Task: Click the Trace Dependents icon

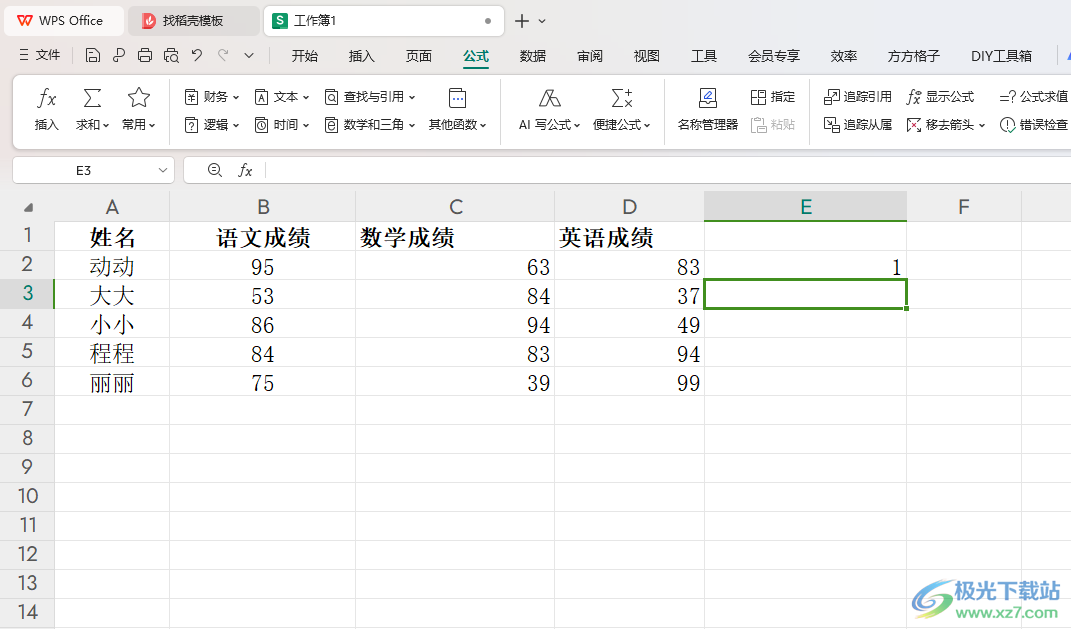Action: 831,124
